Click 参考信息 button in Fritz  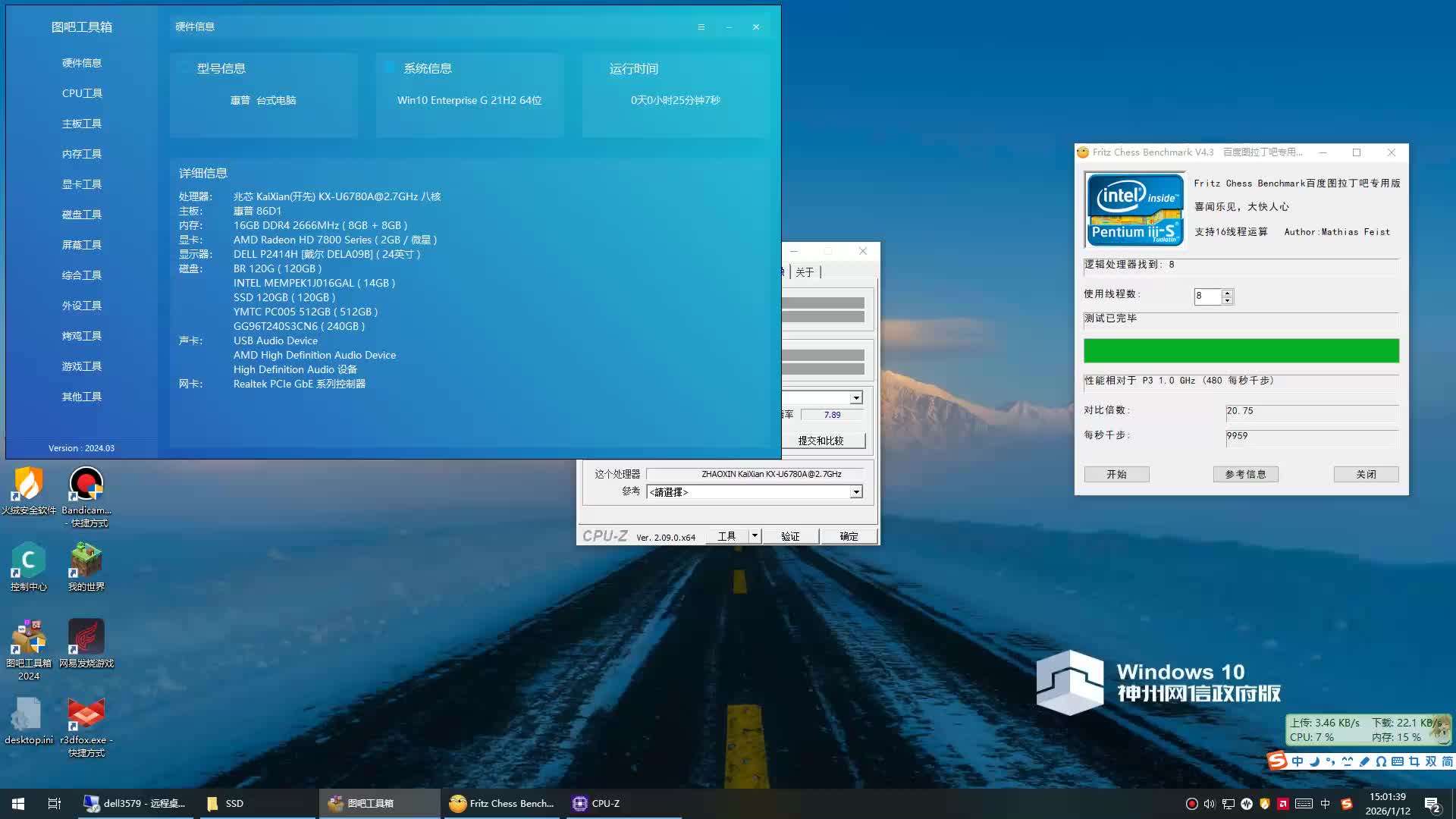[1245, 474]
